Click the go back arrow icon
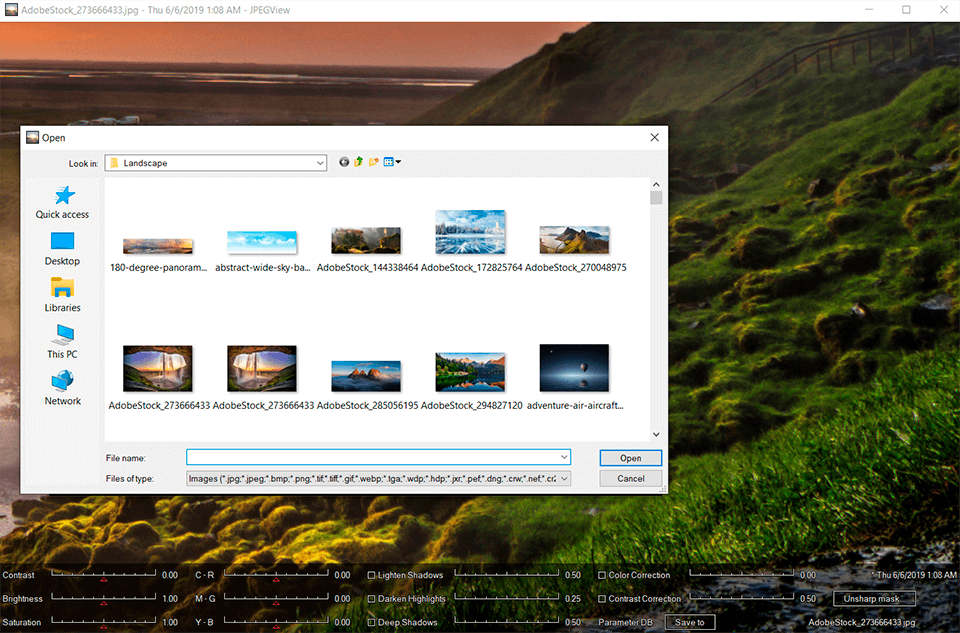Screen dimensions: 960x633 click(x=344, y=162)
